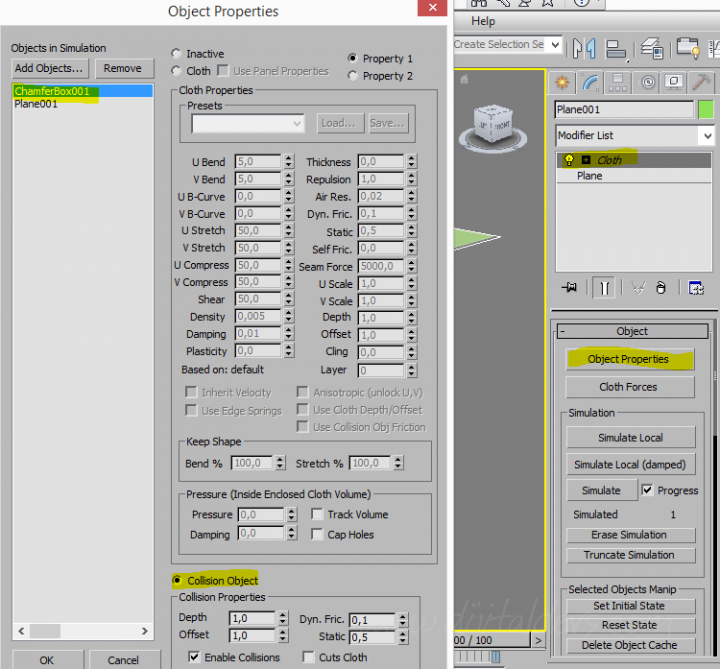720x669 pixels.
Task: Open the Create command panel tab
Action: (x=562, y=81)
